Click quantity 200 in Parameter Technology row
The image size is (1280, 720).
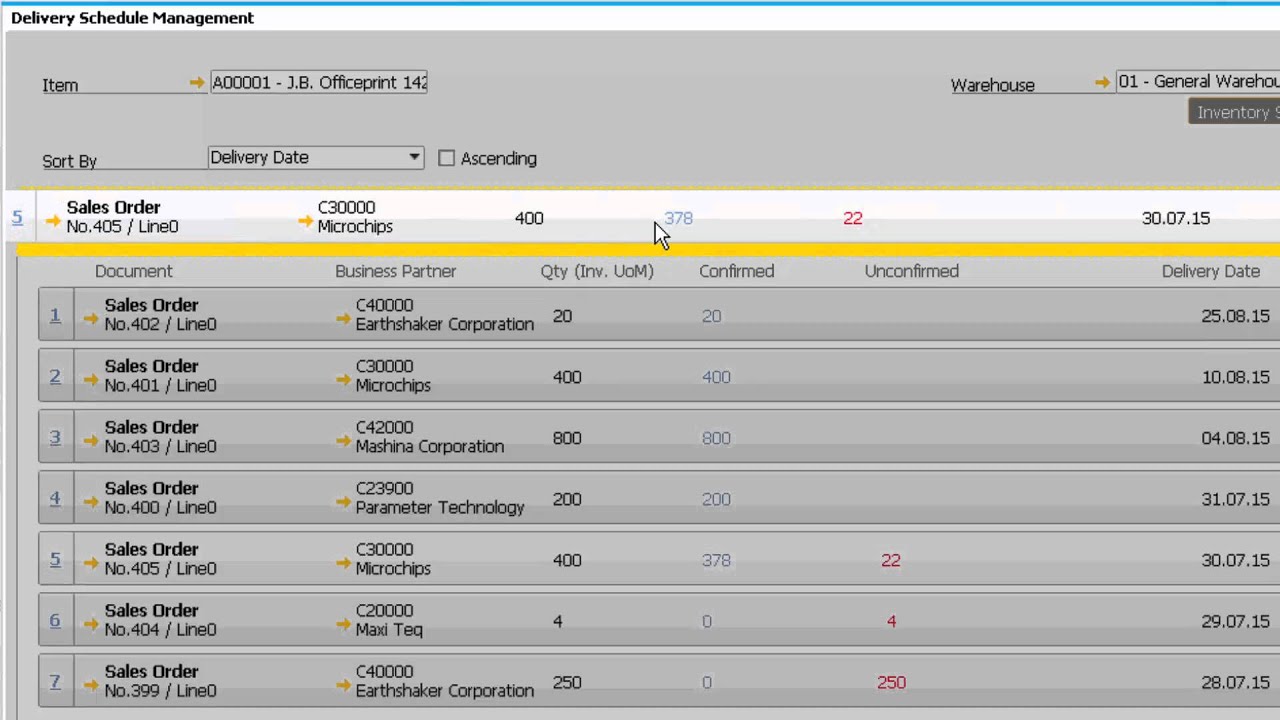567,499
